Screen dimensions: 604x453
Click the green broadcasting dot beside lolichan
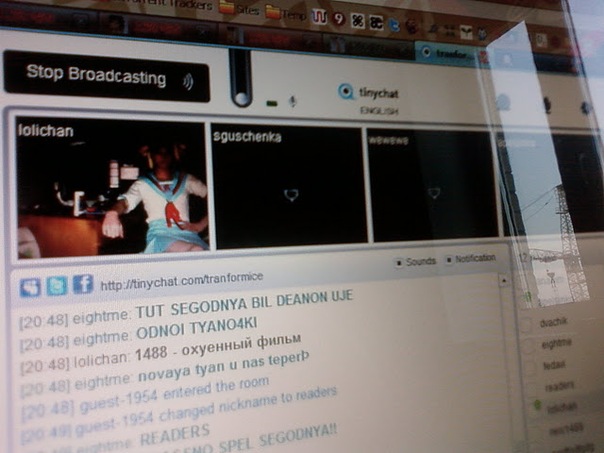point(538,404)
